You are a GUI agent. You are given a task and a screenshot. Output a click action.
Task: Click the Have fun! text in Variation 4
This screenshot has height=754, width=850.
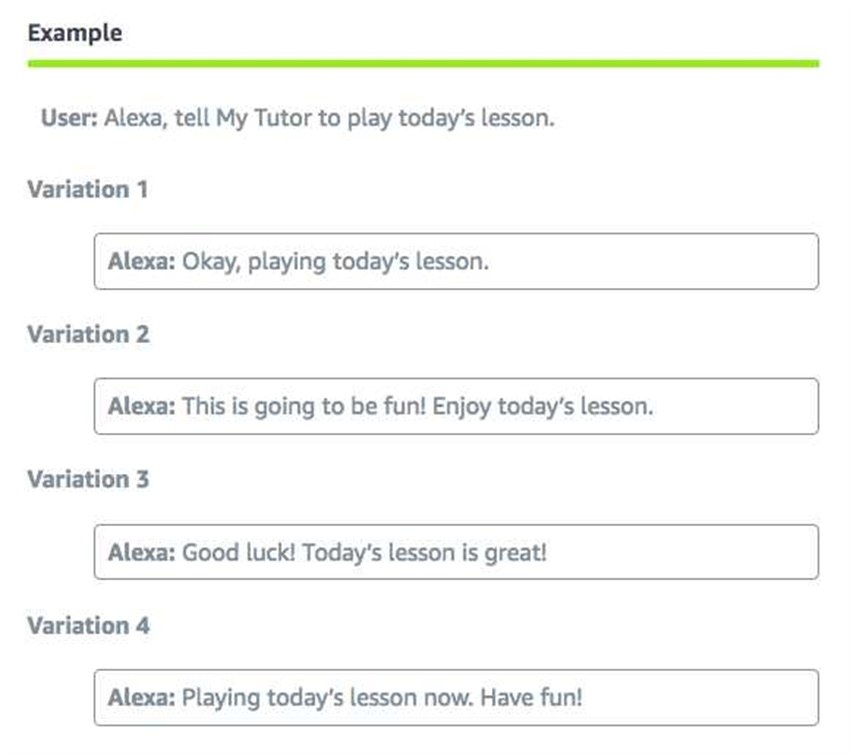point(531,698)
